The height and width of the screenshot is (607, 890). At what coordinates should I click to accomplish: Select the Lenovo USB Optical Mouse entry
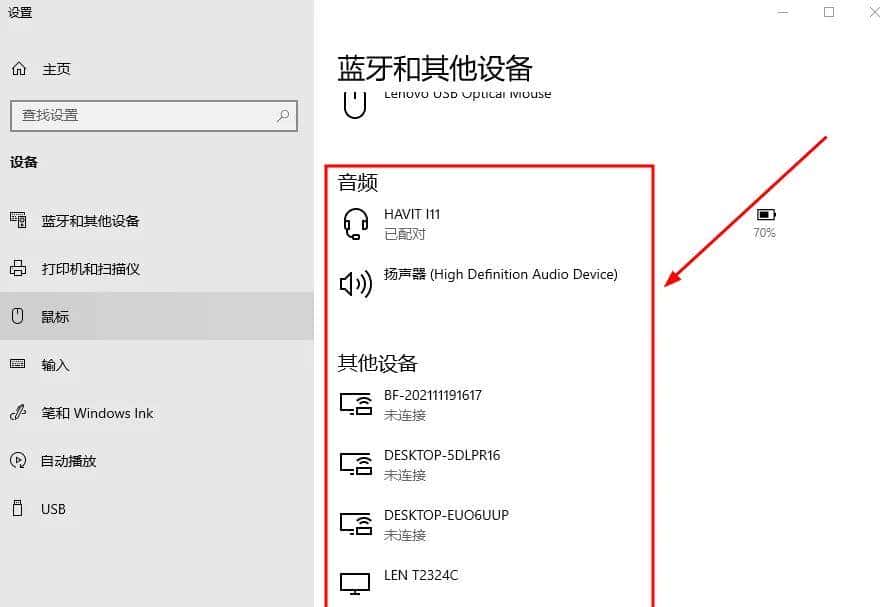(x=466, y=93)
